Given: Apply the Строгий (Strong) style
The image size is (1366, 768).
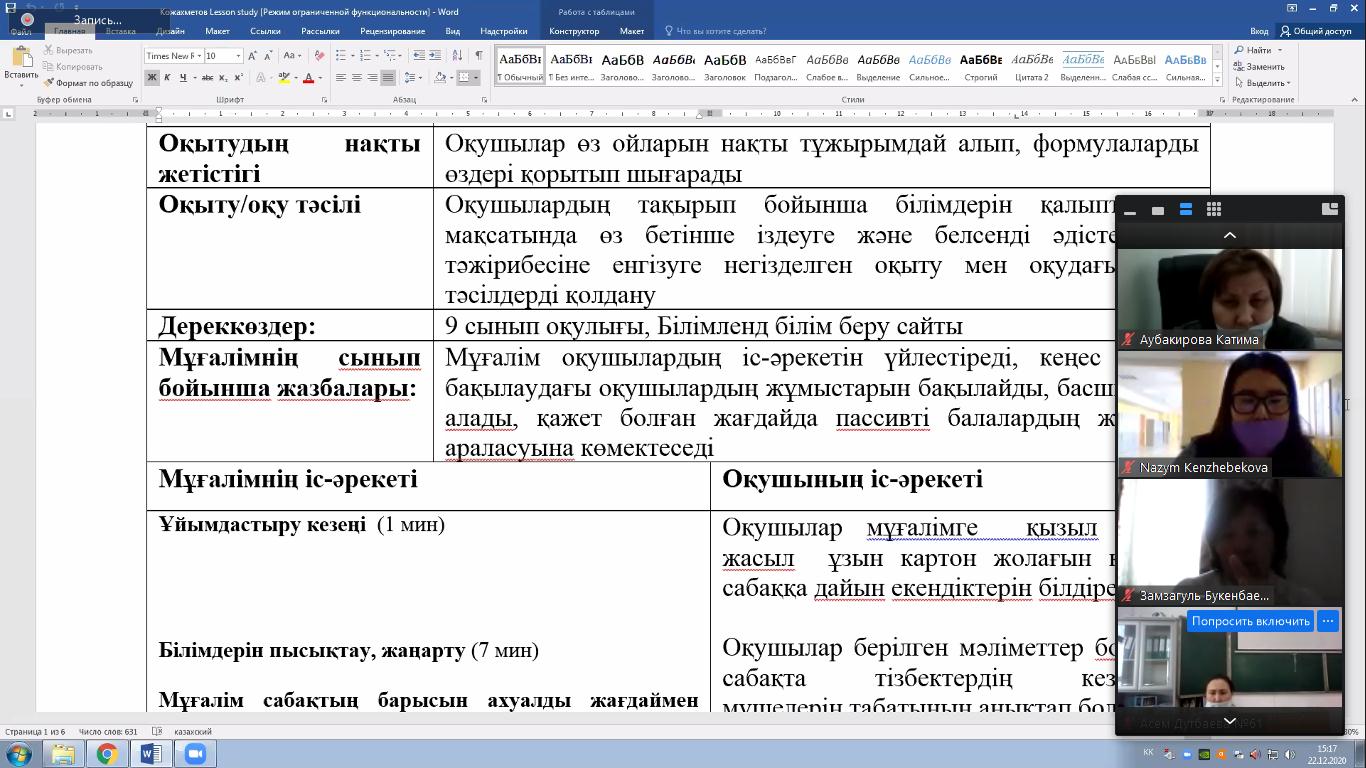Looking at the screenshot, I should [980, 66].
